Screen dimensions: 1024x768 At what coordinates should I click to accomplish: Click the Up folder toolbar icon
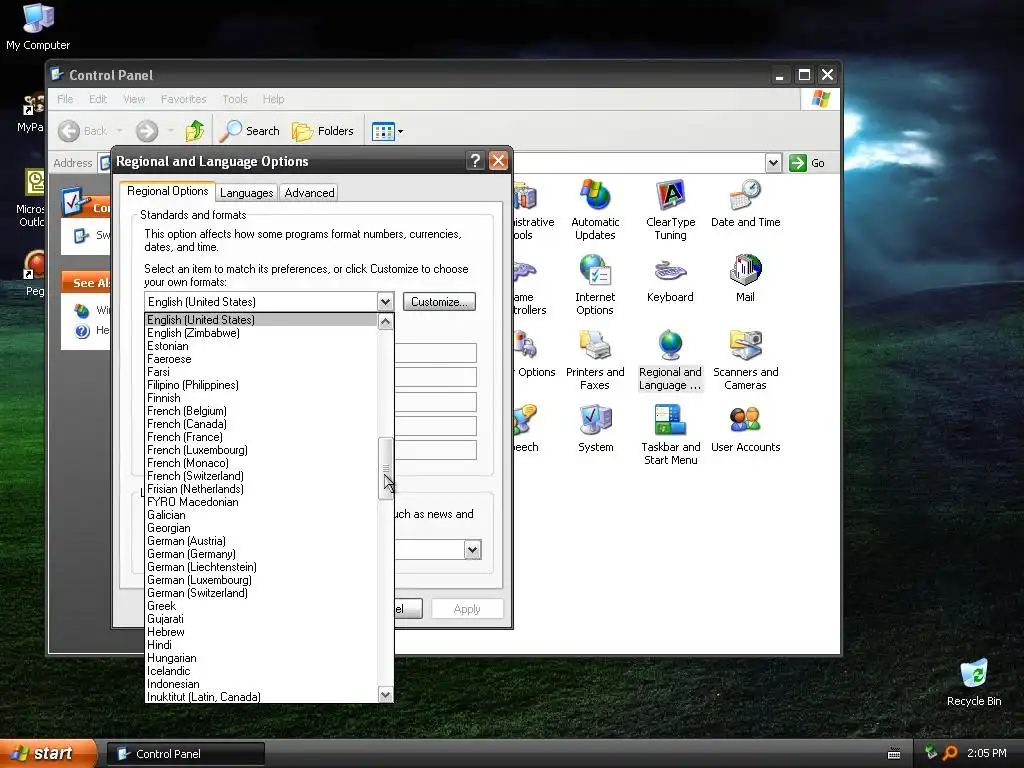point(195,131)
